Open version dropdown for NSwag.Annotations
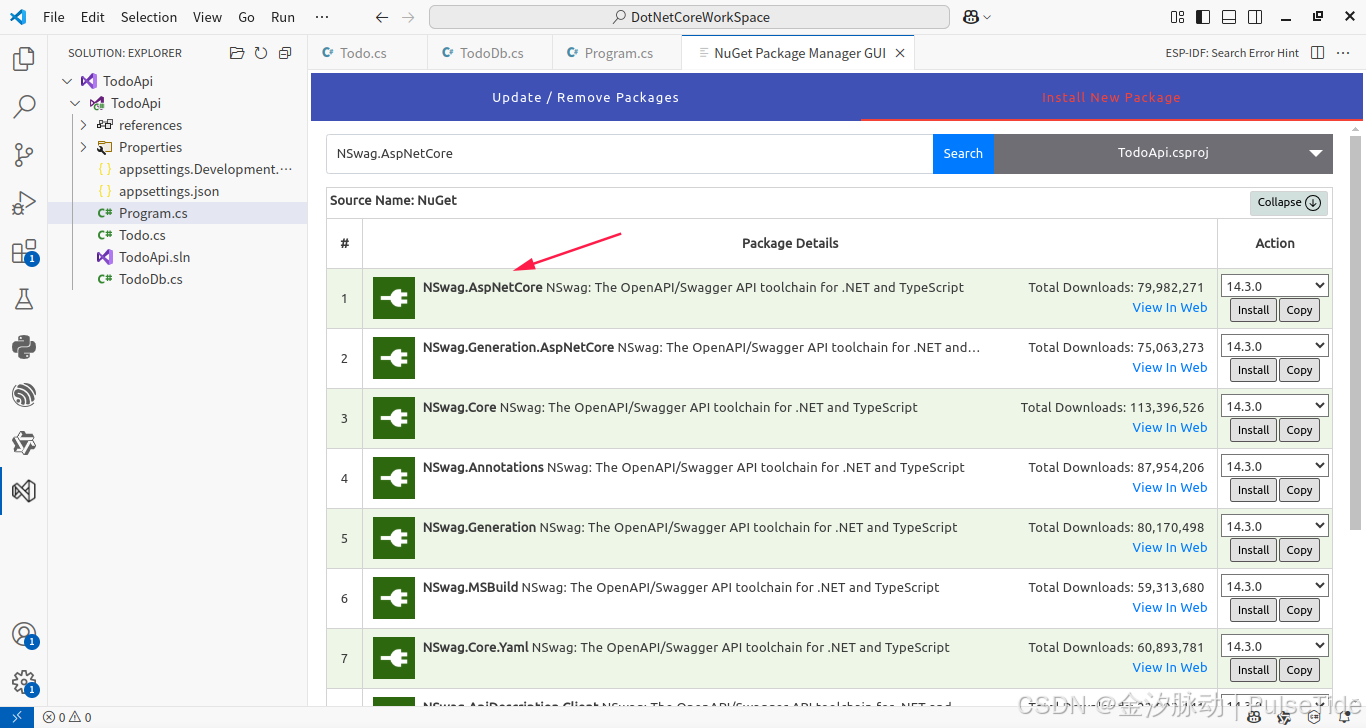Image resolution: width=1366 pixels, height=728 pixels. [1275, 466]
